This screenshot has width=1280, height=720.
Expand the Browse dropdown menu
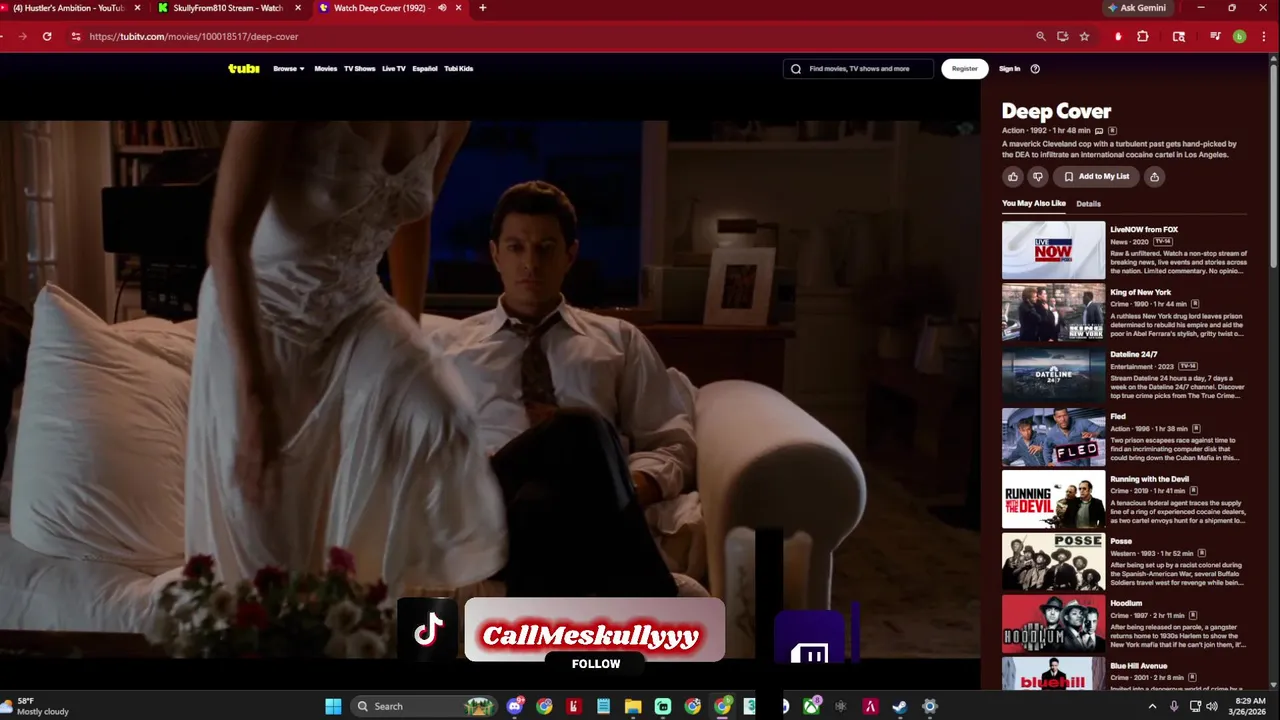coord(289,69)
